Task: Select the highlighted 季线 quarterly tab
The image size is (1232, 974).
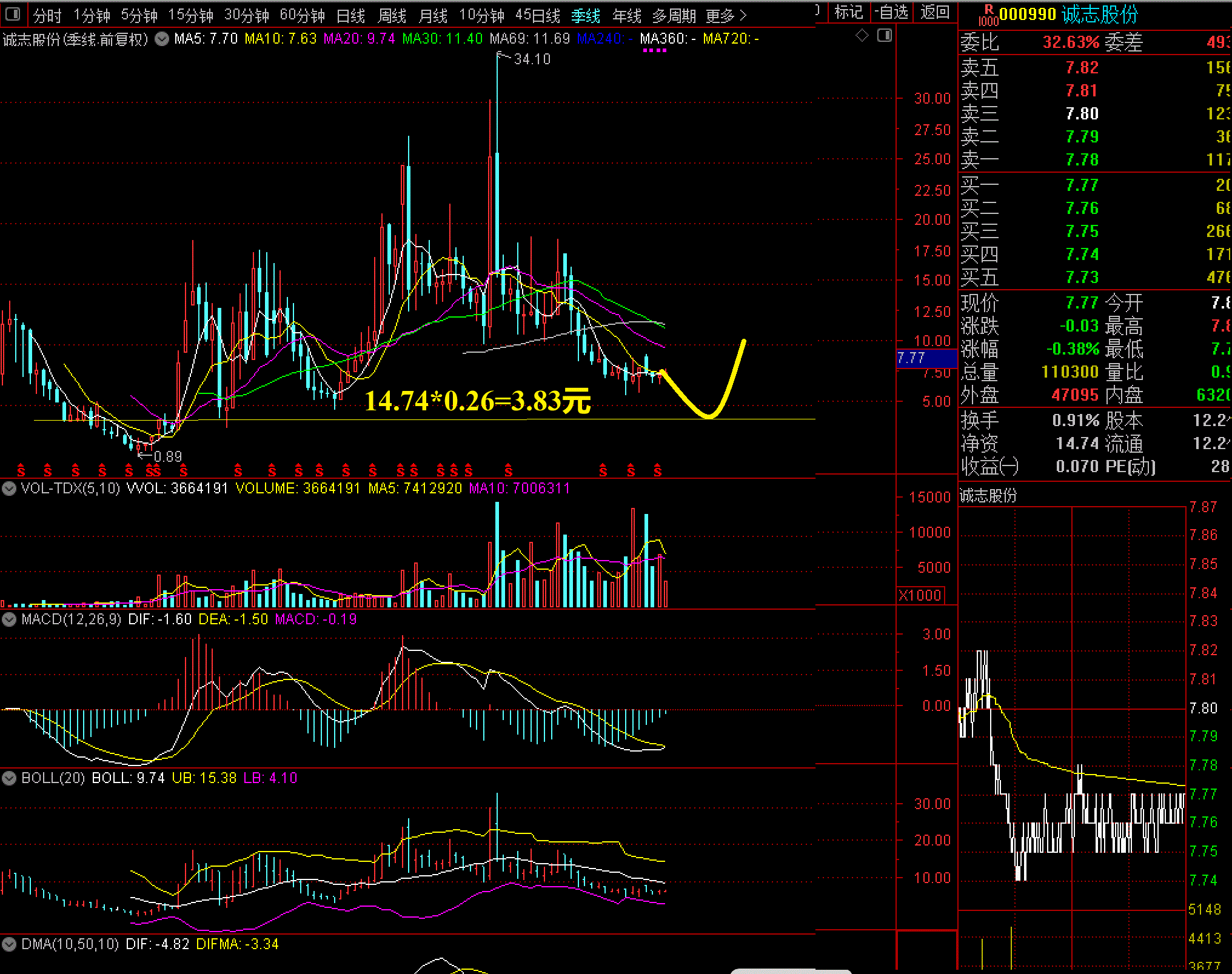Action: point(586,15)
